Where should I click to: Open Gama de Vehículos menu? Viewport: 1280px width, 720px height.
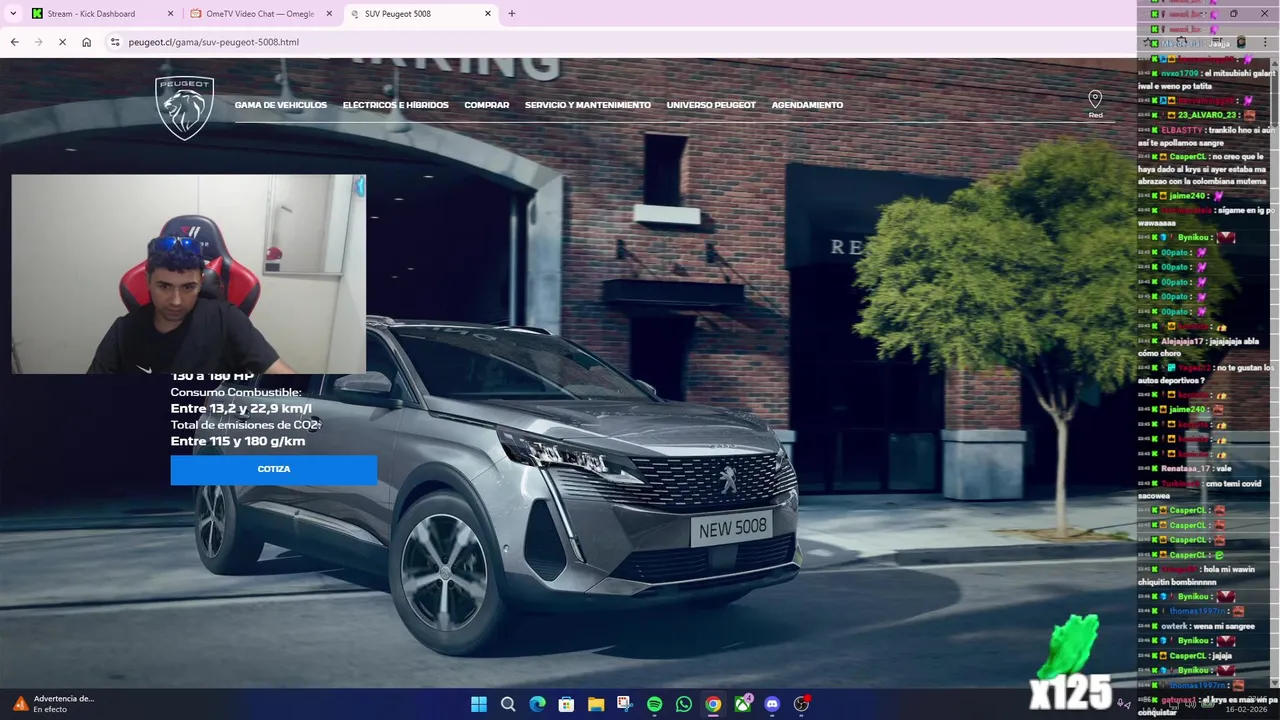(x=281, y=105)
